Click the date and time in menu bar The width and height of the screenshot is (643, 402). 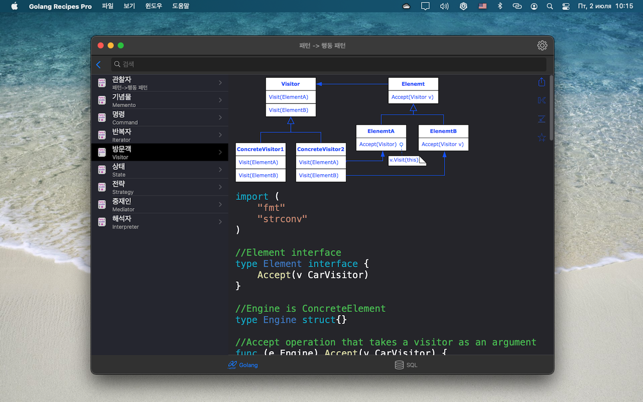pos(605,6)
